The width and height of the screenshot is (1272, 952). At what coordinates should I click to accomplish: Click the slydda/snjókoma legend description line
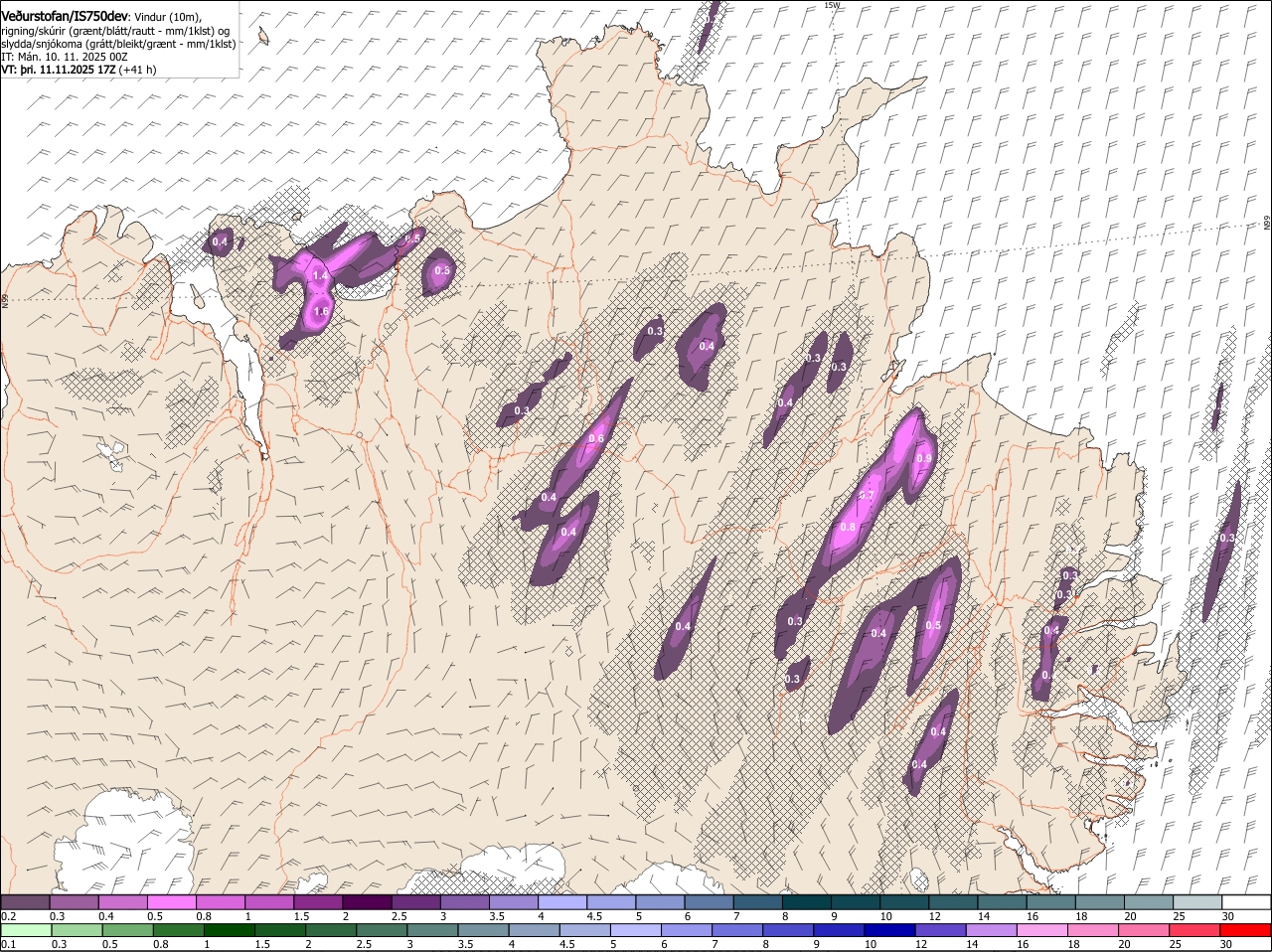click(118, 44)
